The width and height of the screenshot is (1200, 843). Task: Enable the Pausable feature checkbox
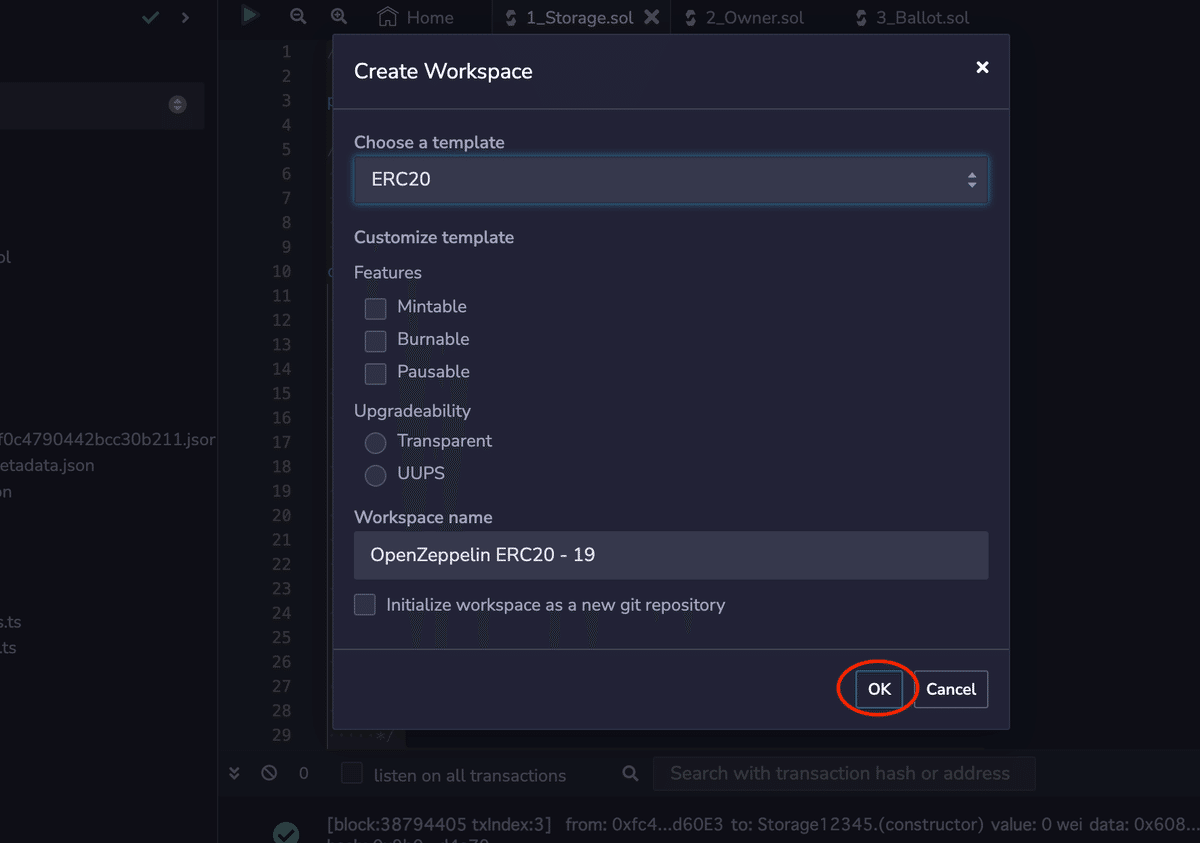click(375, 373)
